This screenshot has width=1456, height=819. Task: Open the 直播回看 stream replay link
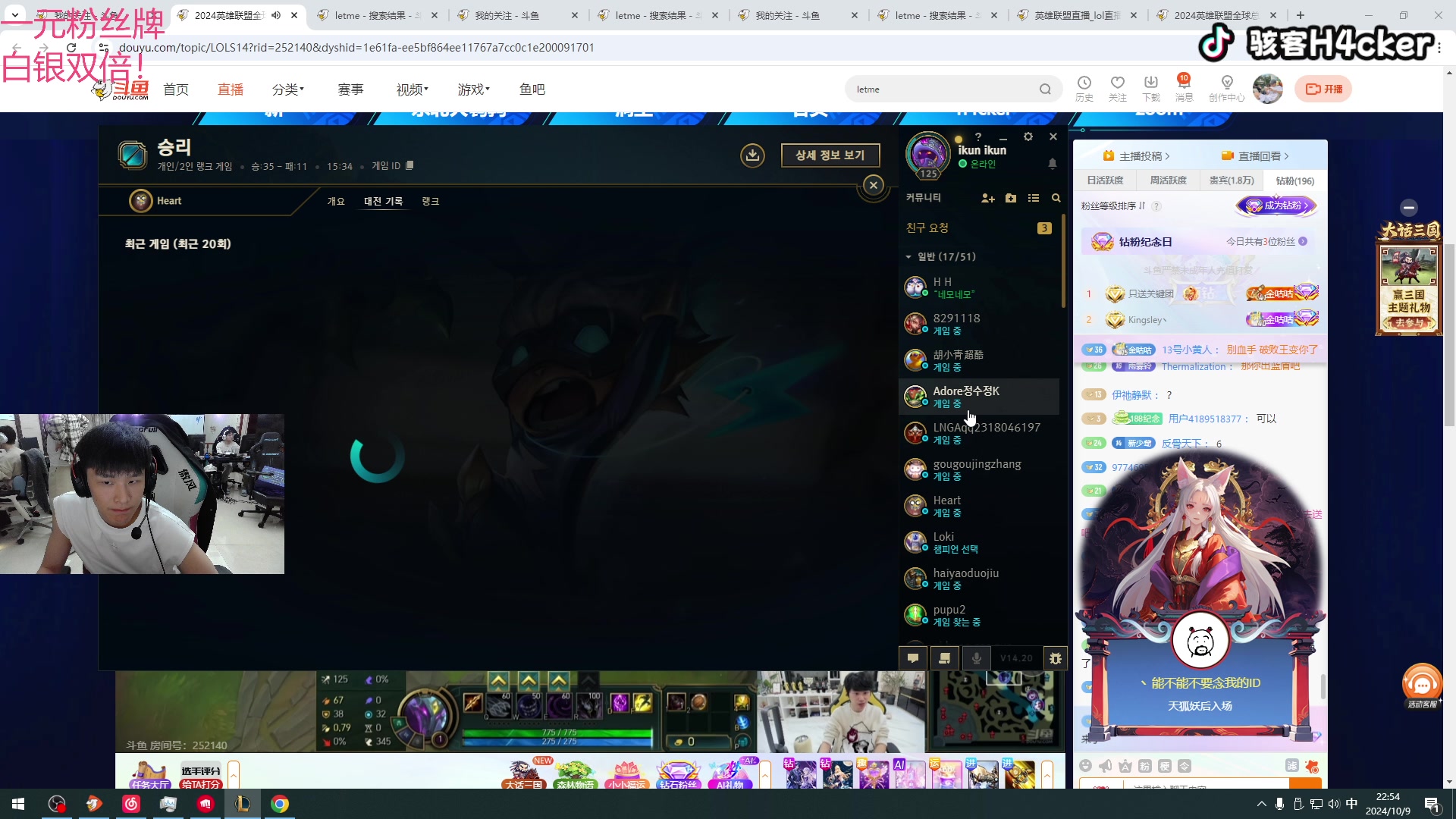tap(1255, 156)
